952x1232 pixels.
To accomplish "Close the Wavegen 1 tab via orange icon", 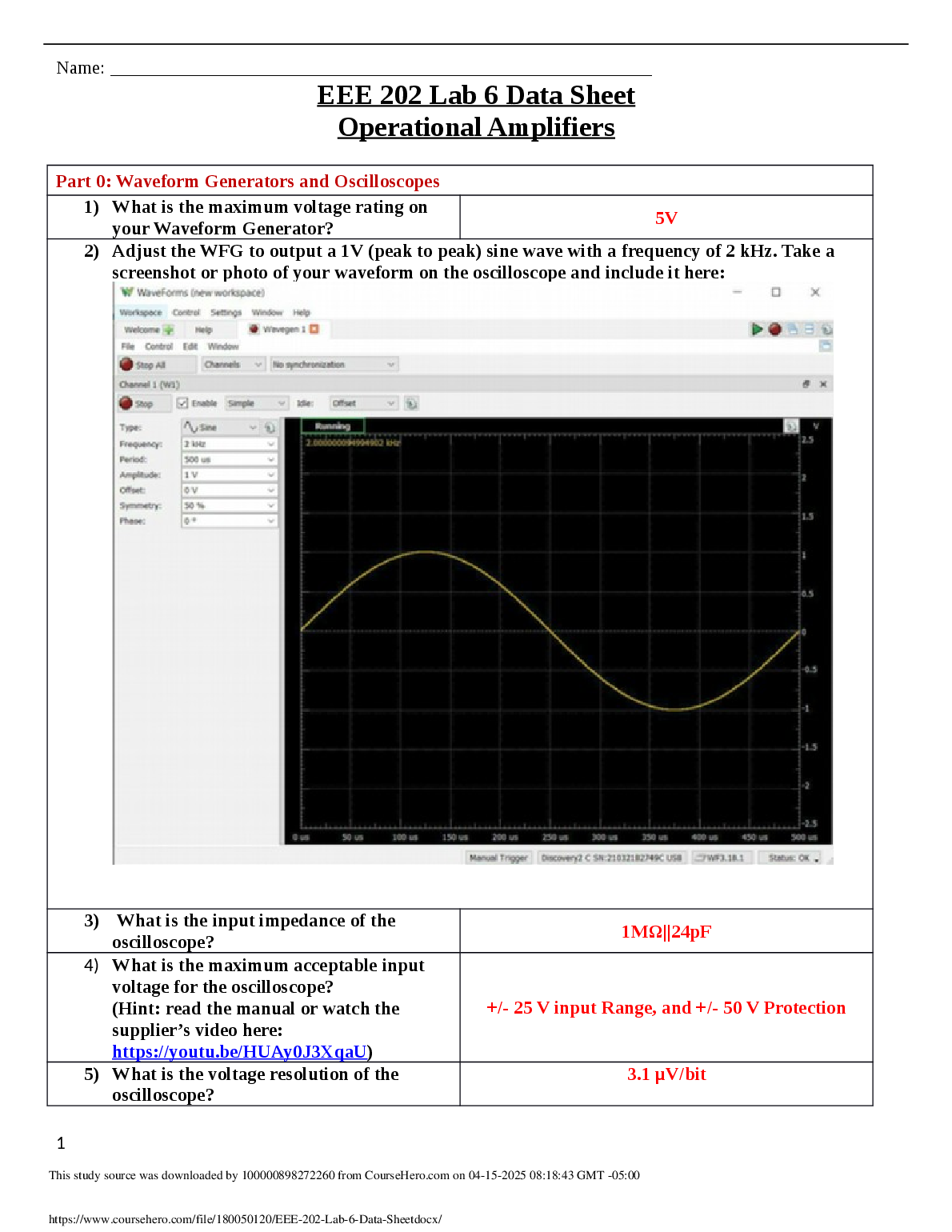I will 314,329.
